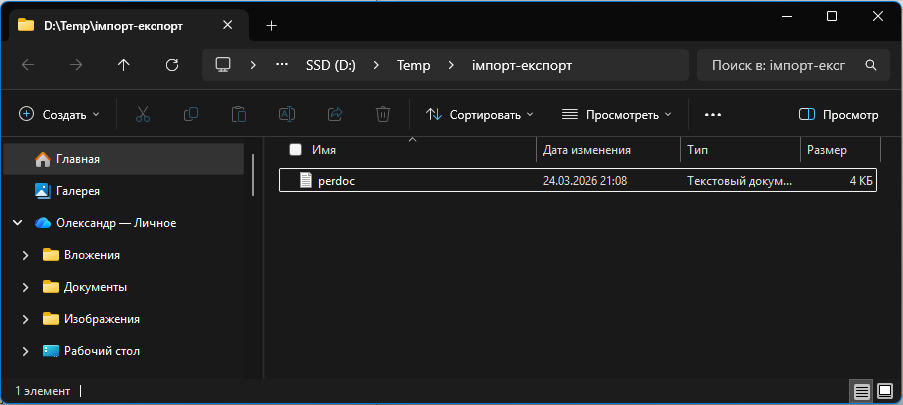Click the Cut scissors icon
This screenshot has width=903, height=405.
tap(143, 115)
